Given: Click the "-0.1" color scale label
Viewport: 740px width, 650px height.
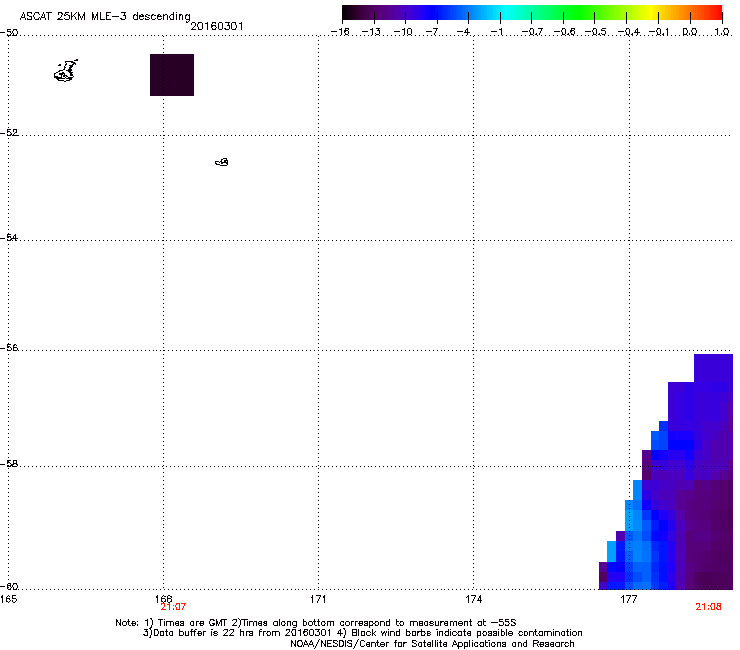Looking at the screenshot, I should [659, 32].
